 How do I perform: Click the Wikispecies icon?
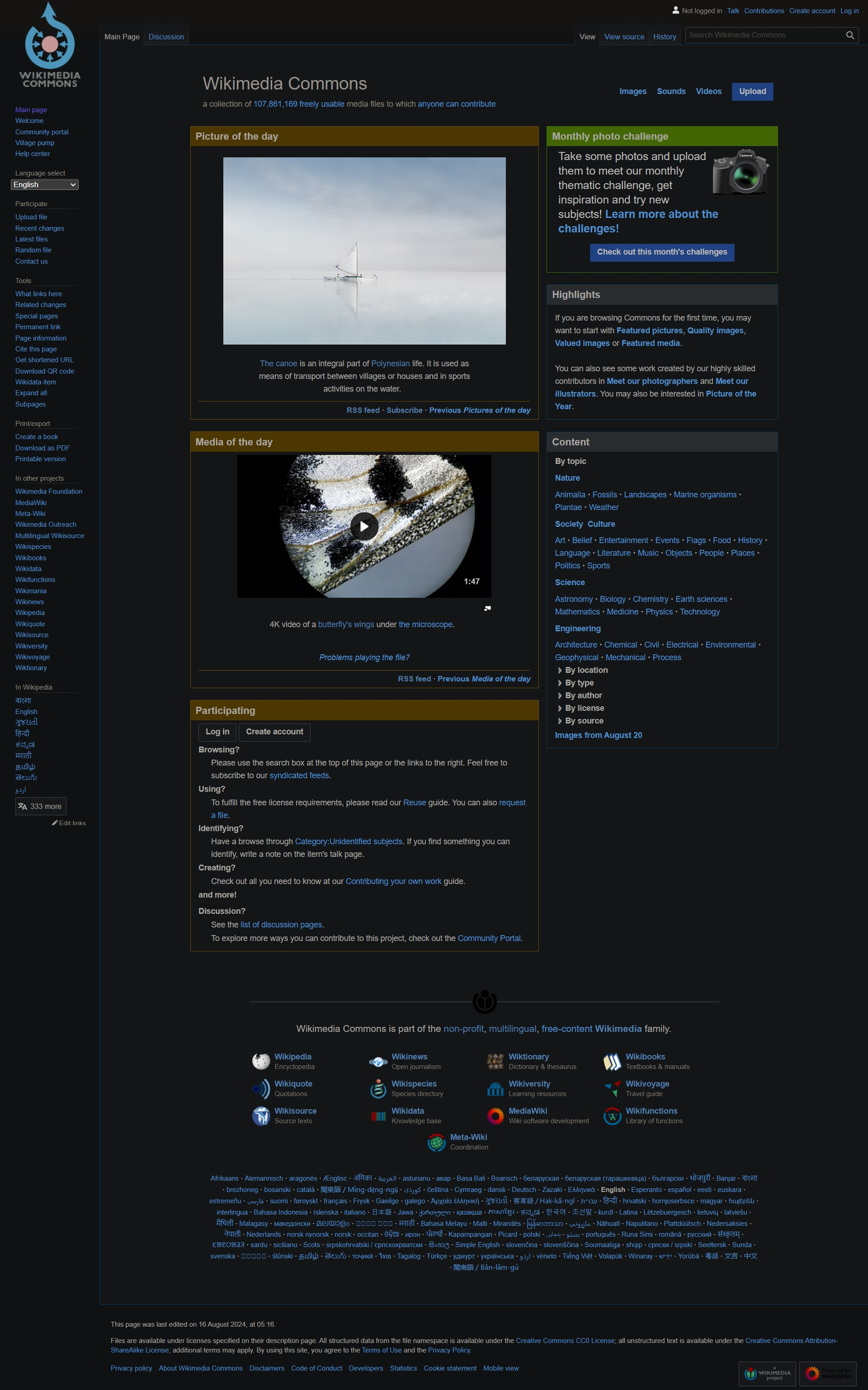pos(378,1088)
